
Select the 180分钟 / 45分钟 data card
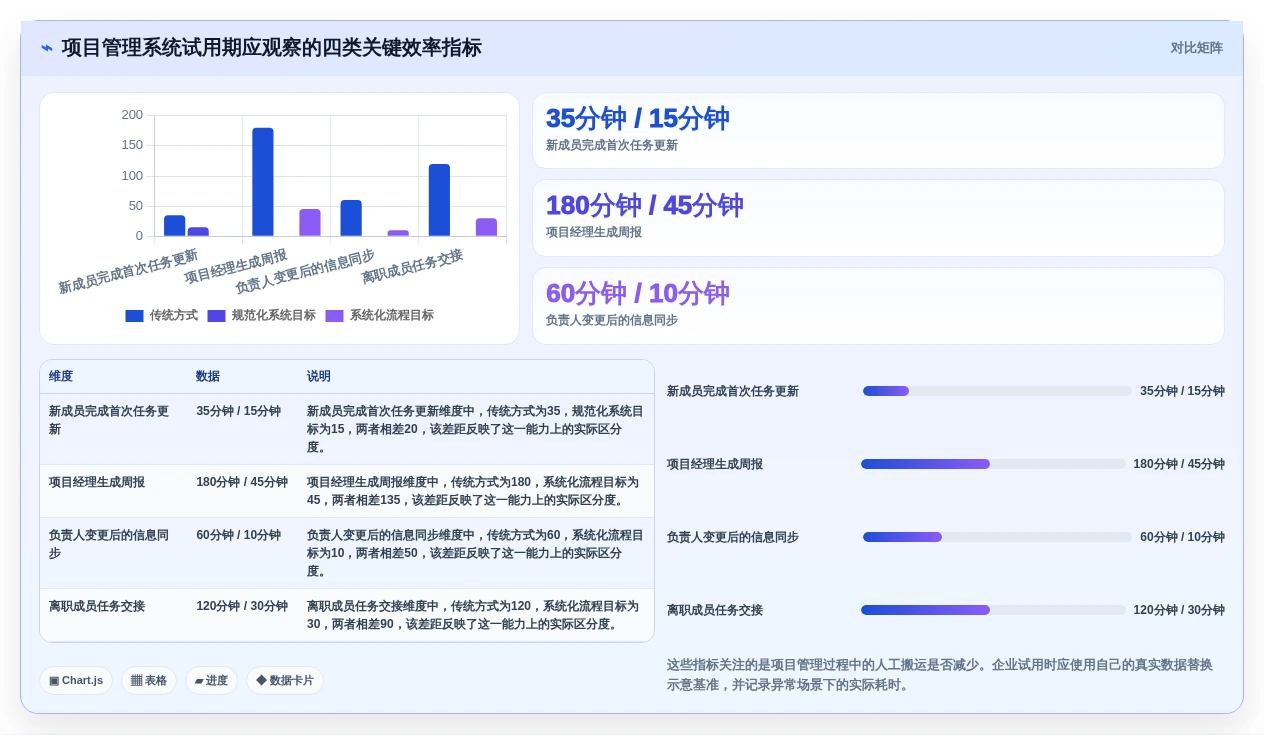(x=878, y=218)
